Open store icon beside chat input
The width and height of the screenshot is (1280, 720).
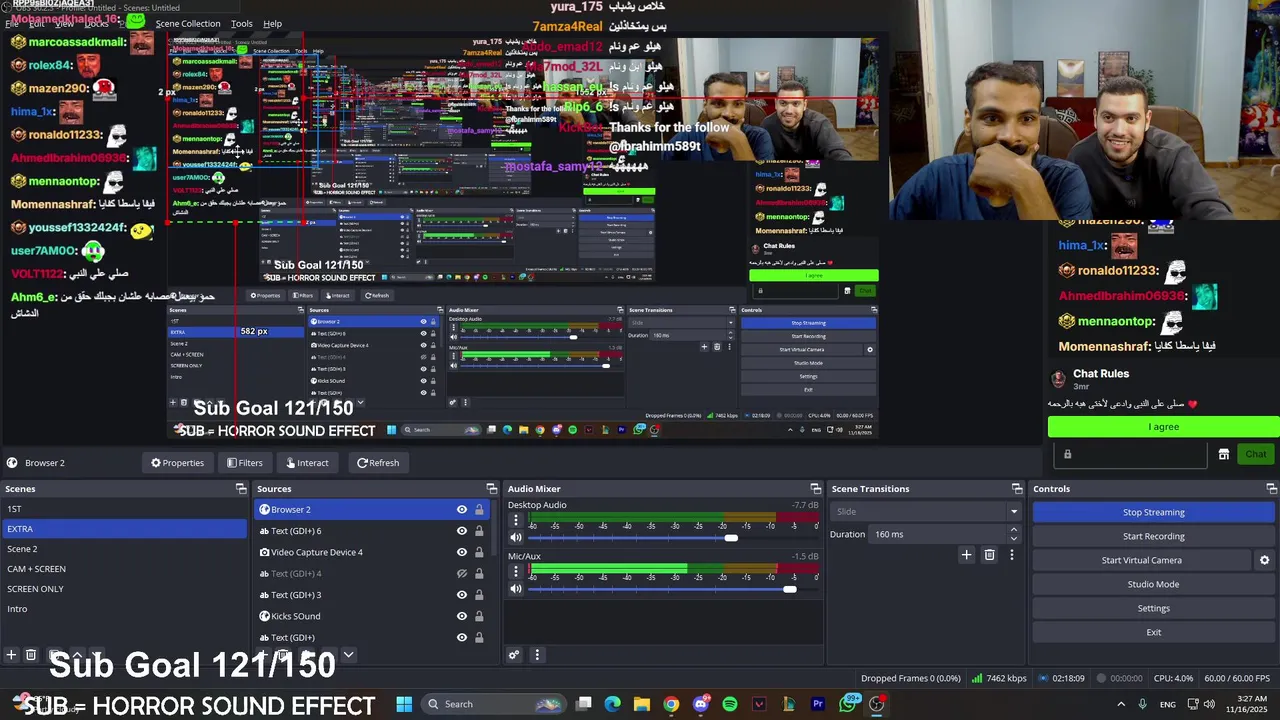[1223, 454]
